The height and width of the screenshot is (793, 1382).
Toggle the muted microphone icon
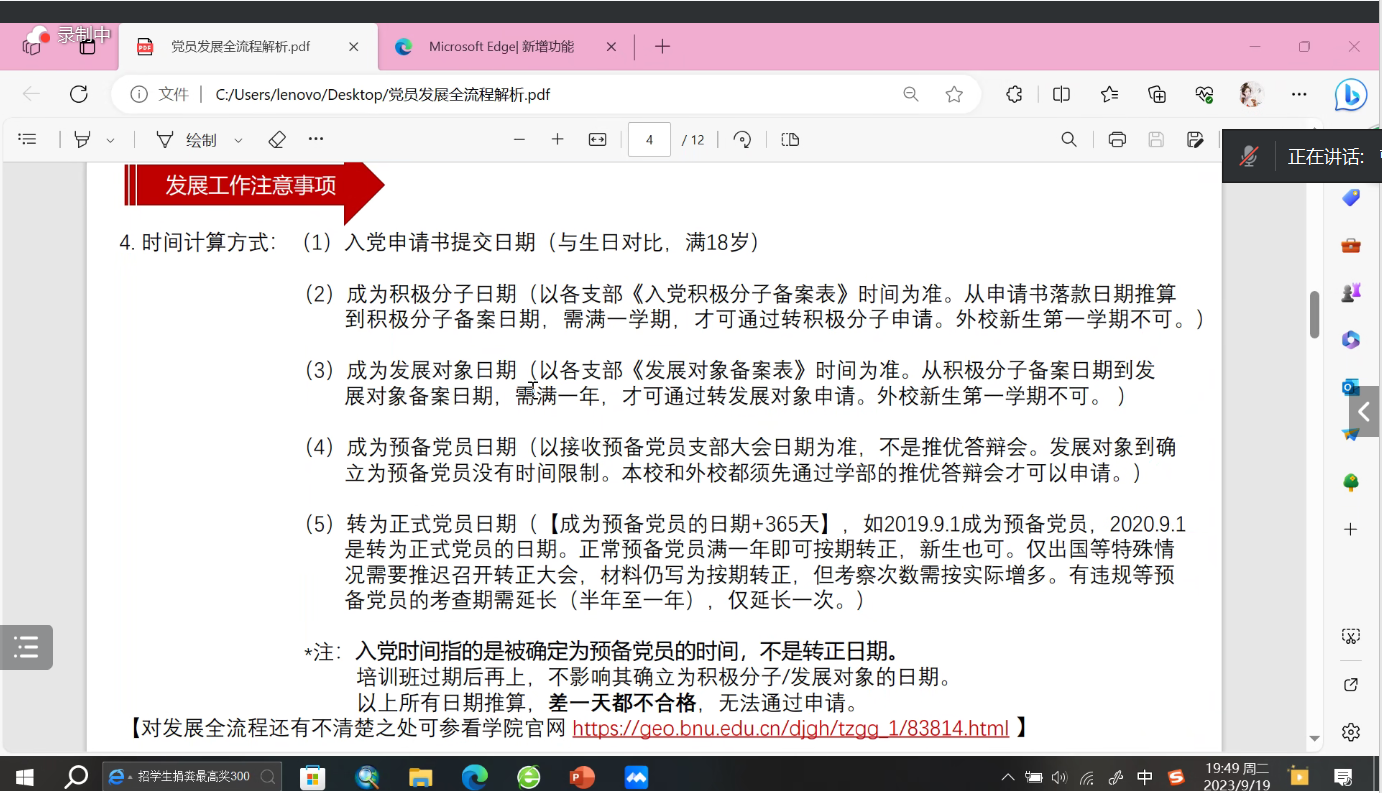(1248, 156)
